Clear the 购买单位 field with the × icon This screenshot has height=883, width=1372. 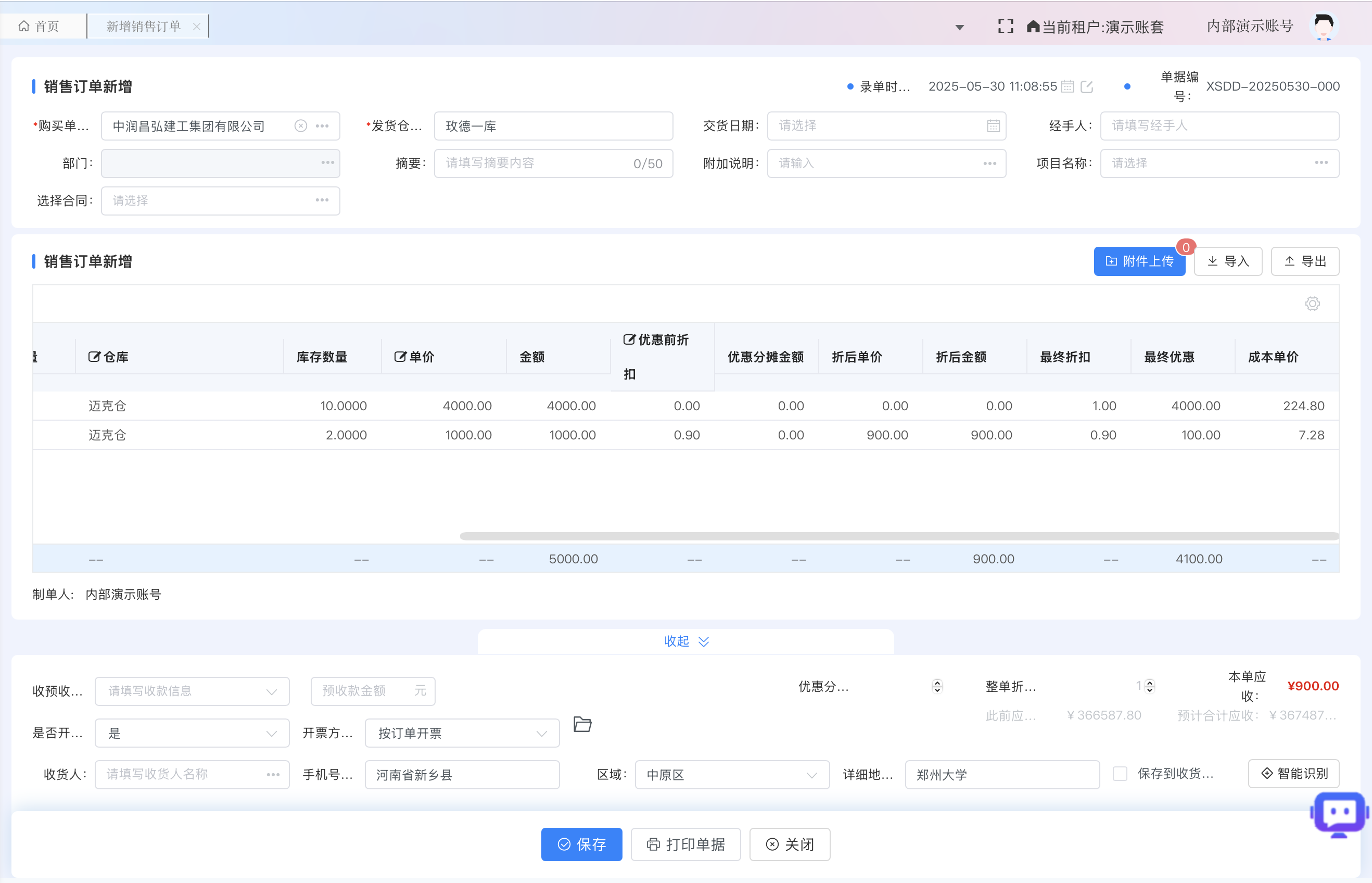point(301,125)
